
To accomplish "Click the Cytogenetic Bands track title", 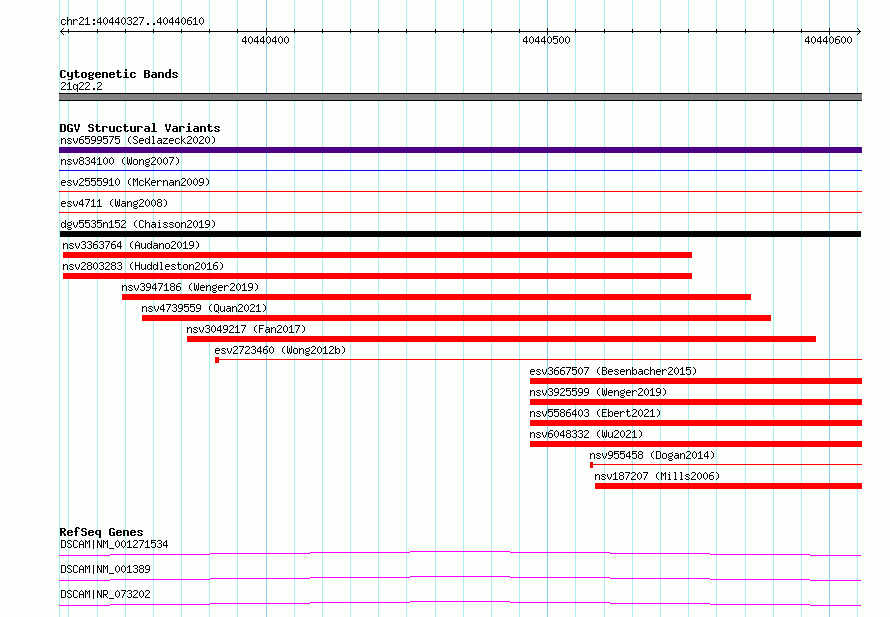I will [119, 74].
